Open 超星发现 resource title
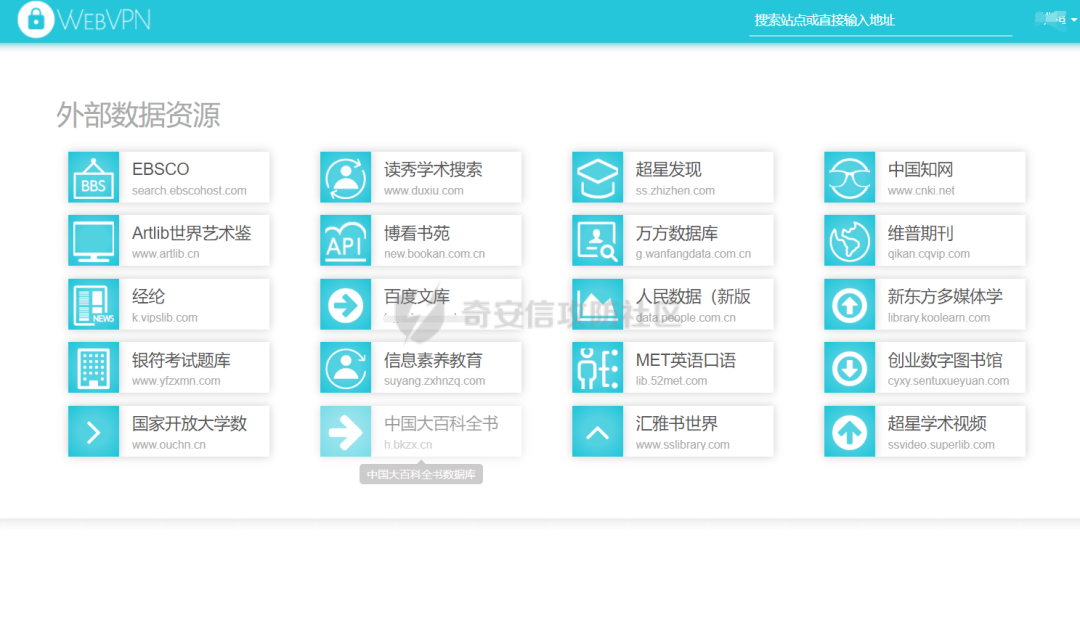 pyautogui.click(x=668, y=169)
